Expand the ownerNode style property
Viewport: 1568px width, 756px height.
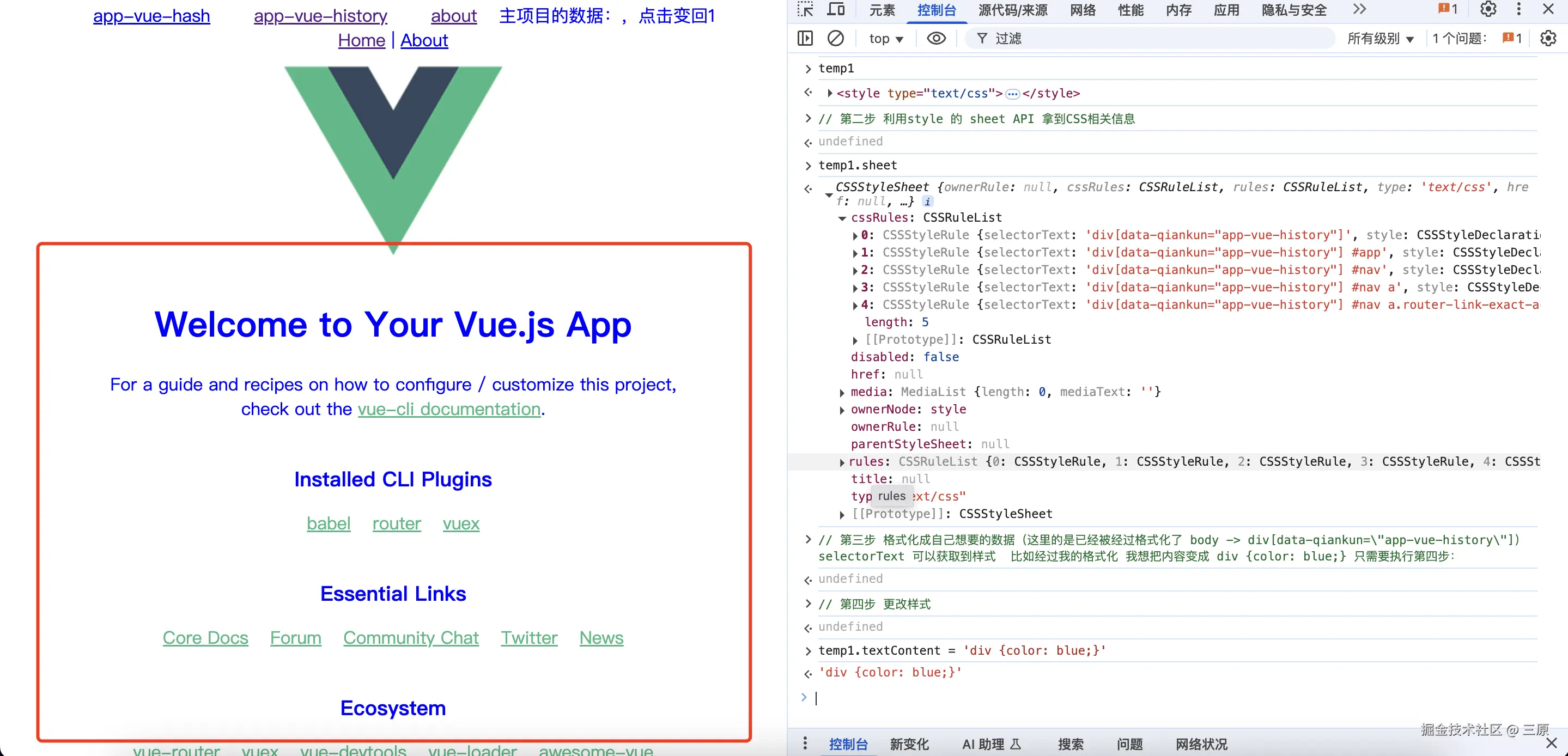(x=842, y=410)
